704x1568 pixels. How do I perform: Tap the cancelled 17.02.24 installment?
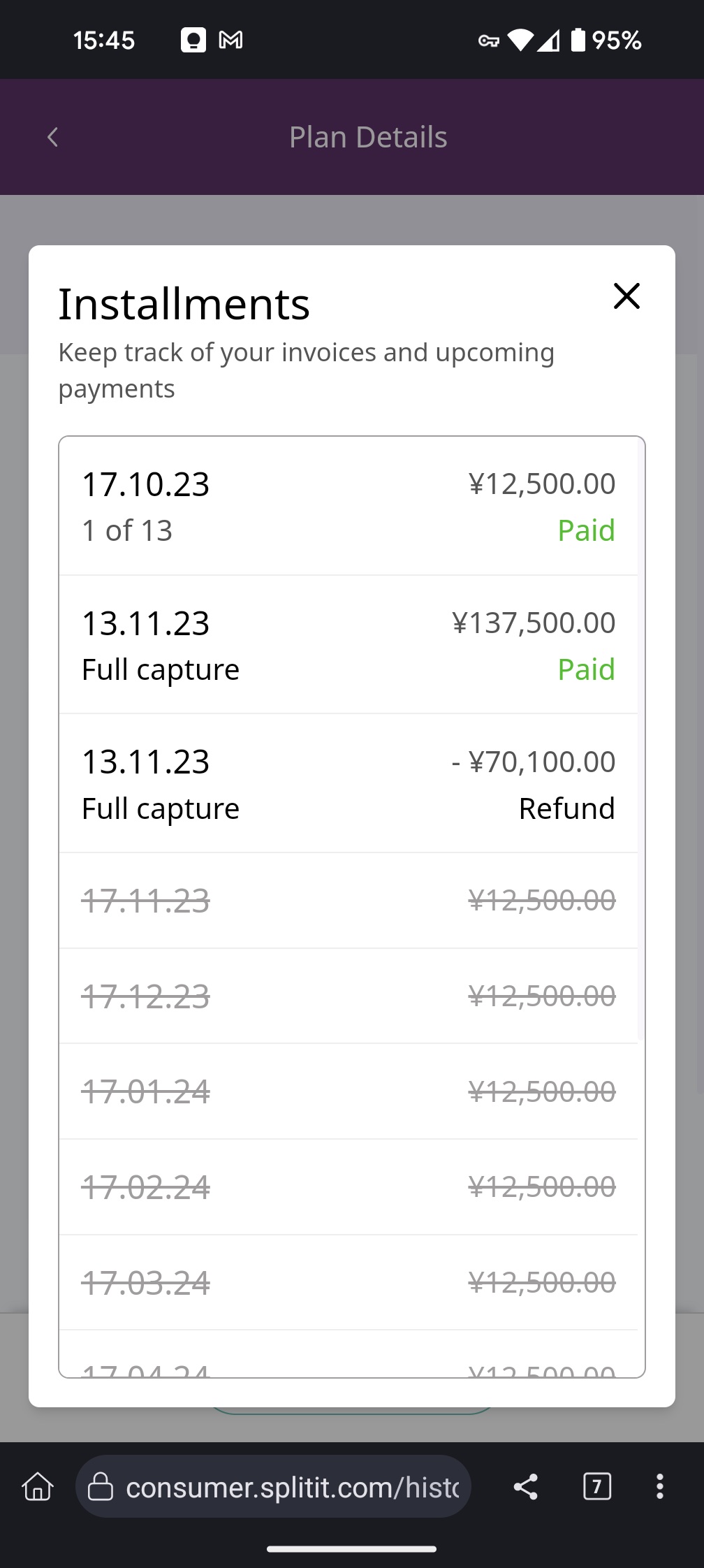click(x=349, y=1187)
